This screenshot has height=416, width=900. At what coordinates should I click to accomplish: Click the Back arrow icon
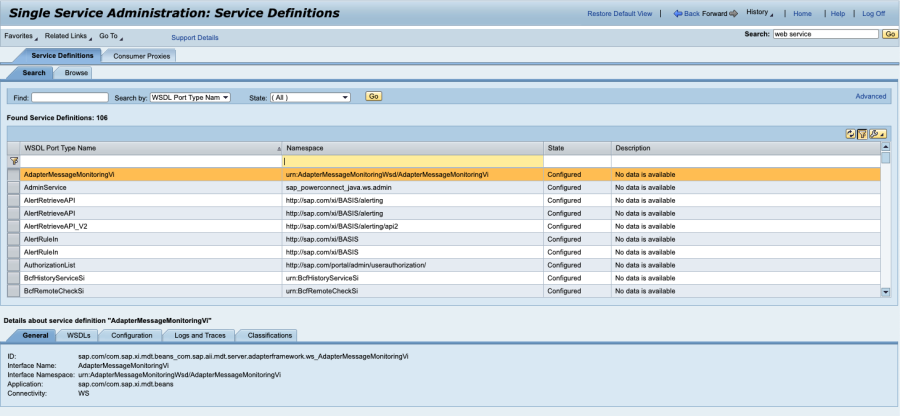coord(678,14)
